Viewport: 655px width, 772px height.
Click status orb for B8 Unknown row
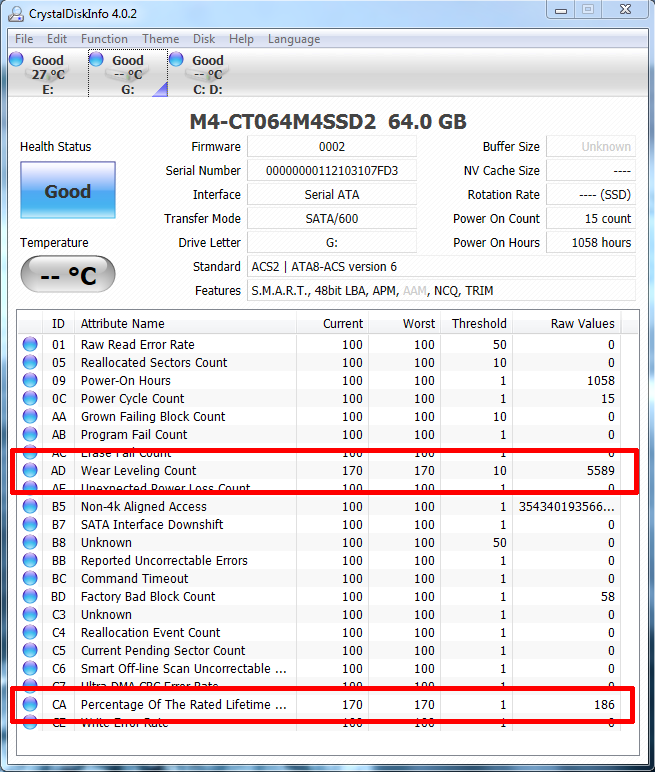30,542
